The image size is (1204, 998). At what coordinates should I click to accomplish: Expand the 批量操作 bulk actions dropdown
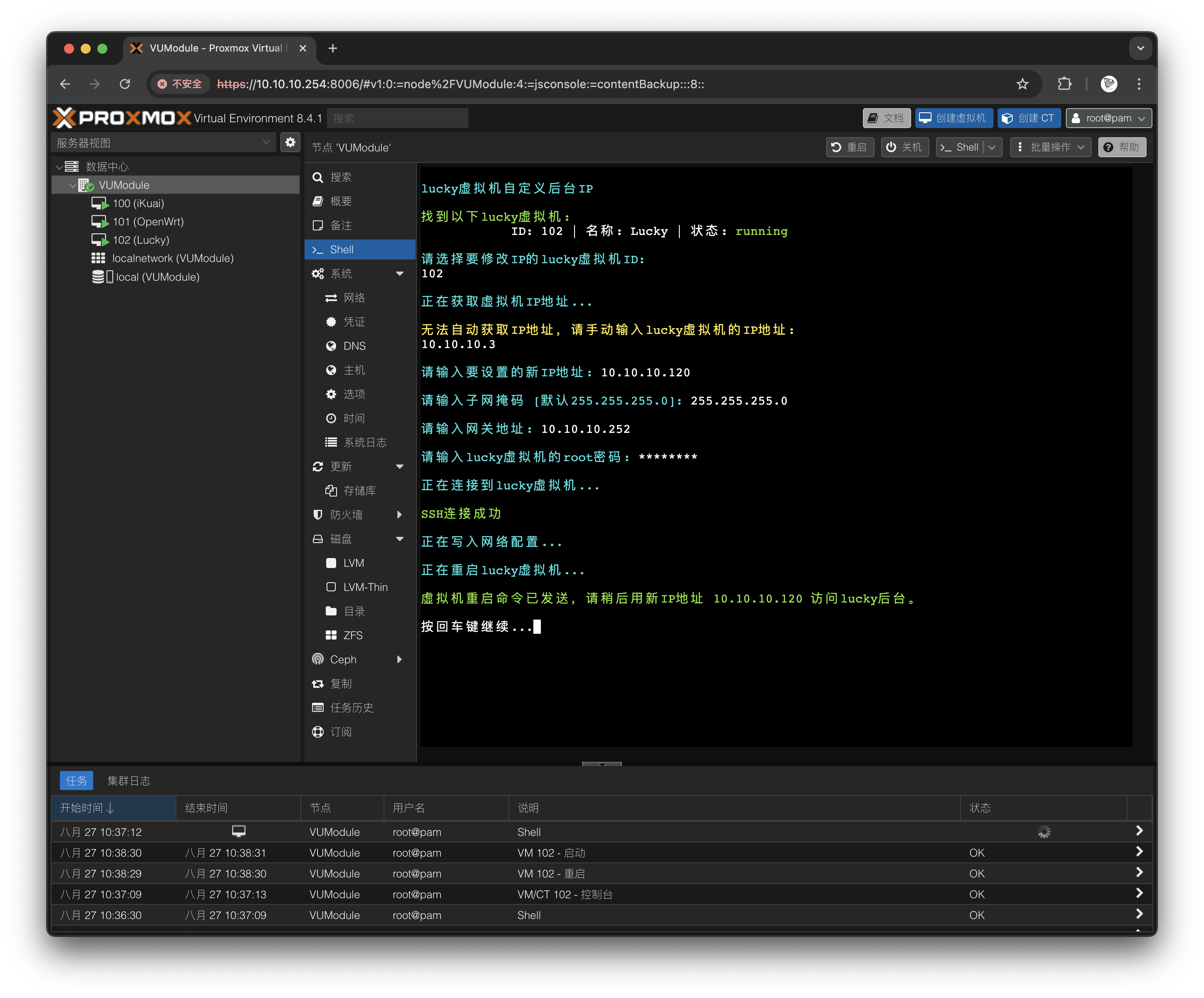[1051, 147]
